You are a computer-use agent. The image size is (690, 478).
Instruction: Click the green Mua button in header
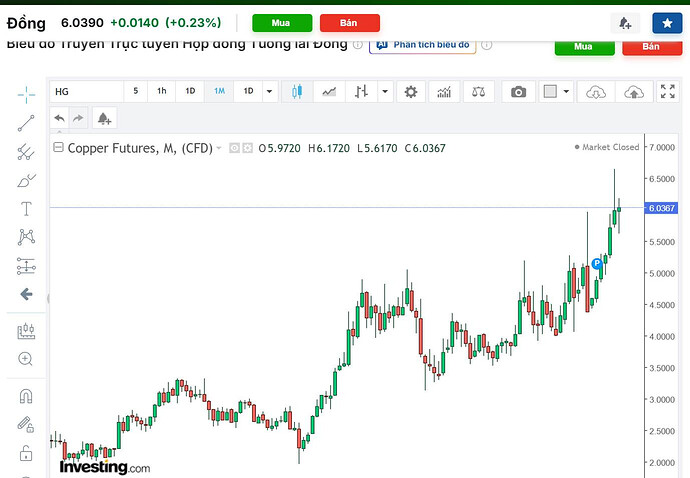point(282,23)
